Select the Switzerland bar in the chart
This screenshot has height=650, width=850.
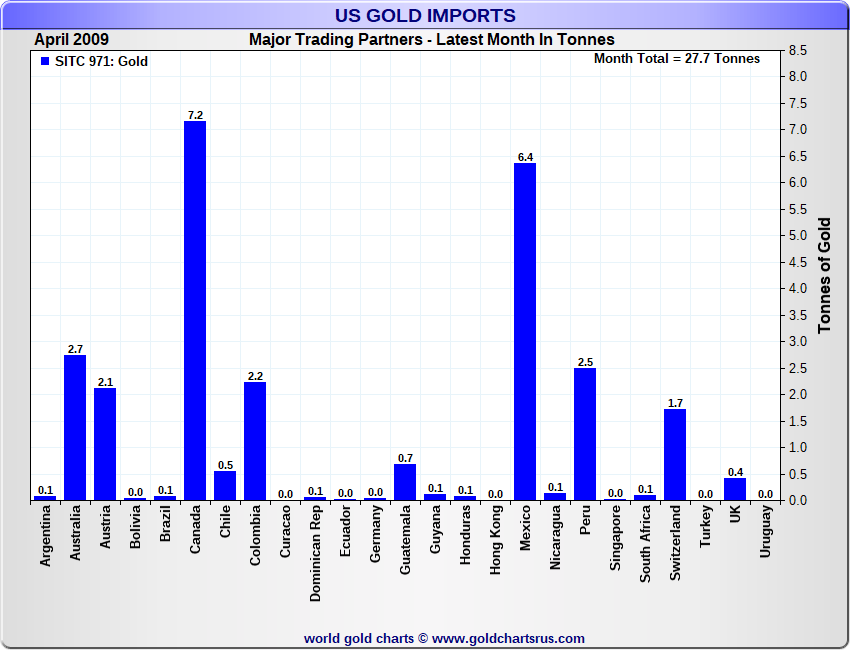point(675,455)
